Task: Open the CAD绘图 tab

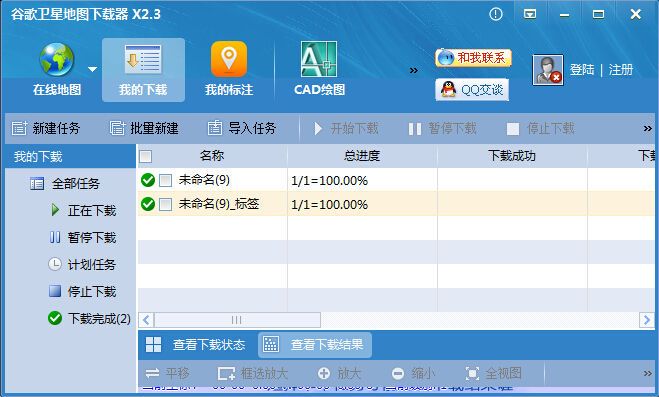Action: click(x=319, y=70)
